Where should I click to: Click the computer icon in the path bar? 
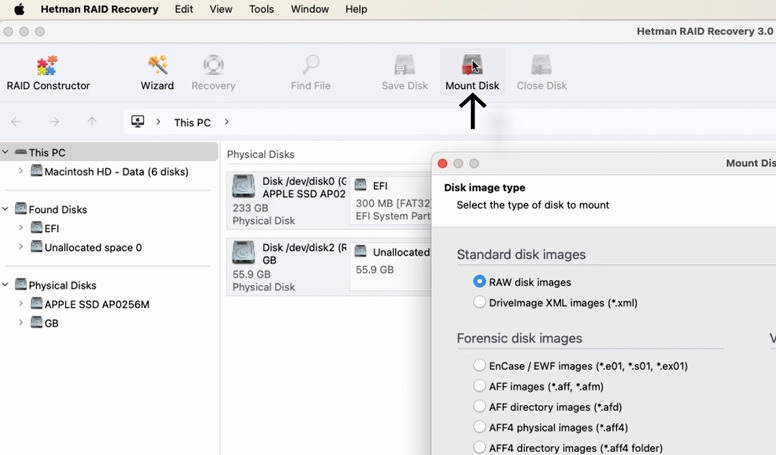tap(138, 121)
